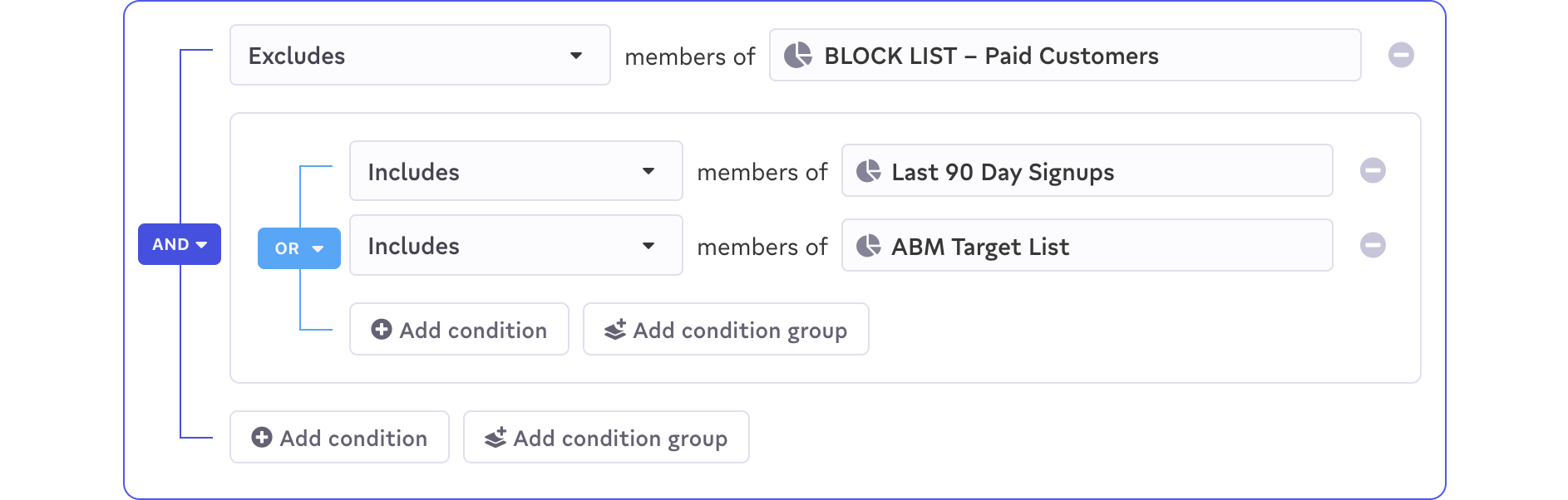This screenshot has width=1568, height=500.
Task: Remove the BLOCK LIST Paid Customers condition
Action: pos(1401,56)
